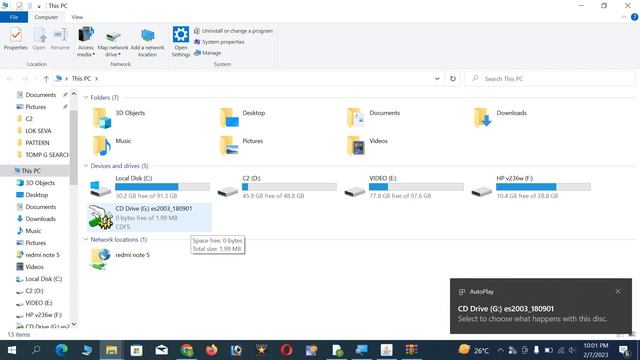Dismiss the AutoPlay notification
The width and height of the screenshot is (640, 360).
pyautogui.click(x=618, y=291)
